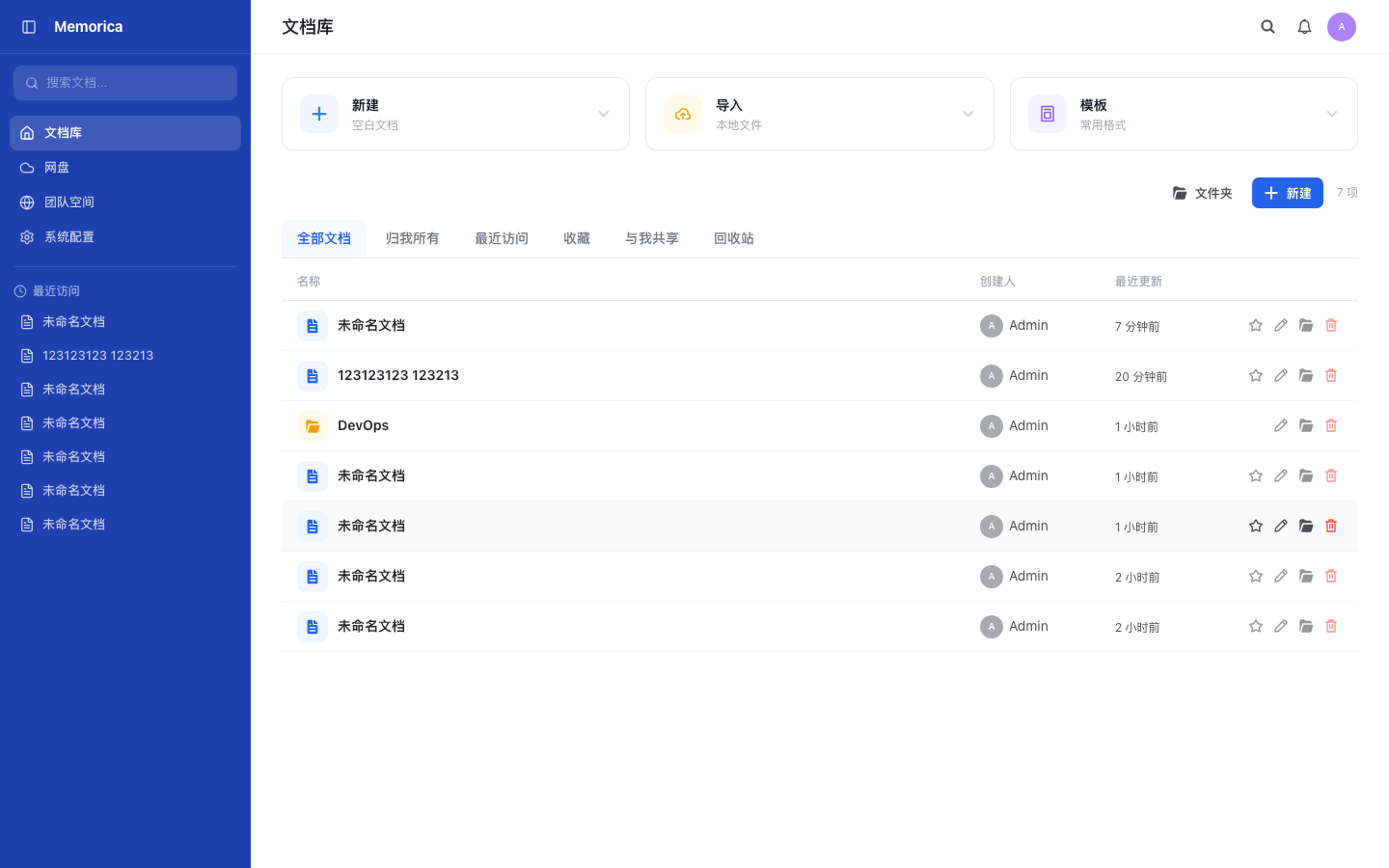
Task: Delete the document updated 7 分钟前
Action: pyautogui.click(x=1331, y=326)
